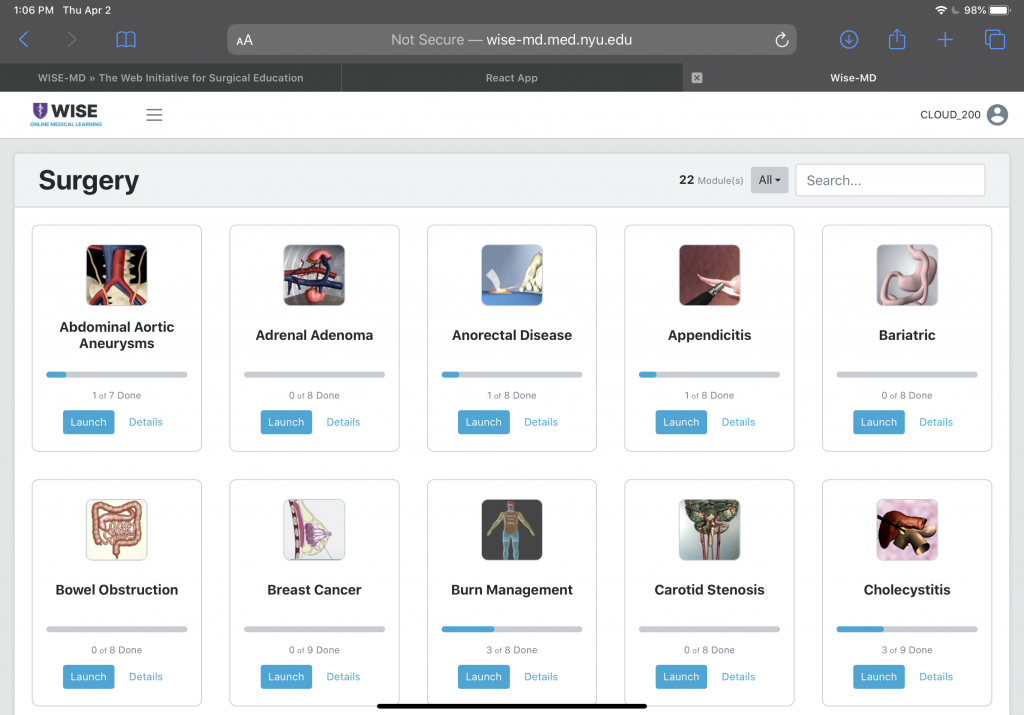Expand the All modules filter dropdown
Image resolution: width=1024 pixels, height=715 pixels.
pos(769,180)
